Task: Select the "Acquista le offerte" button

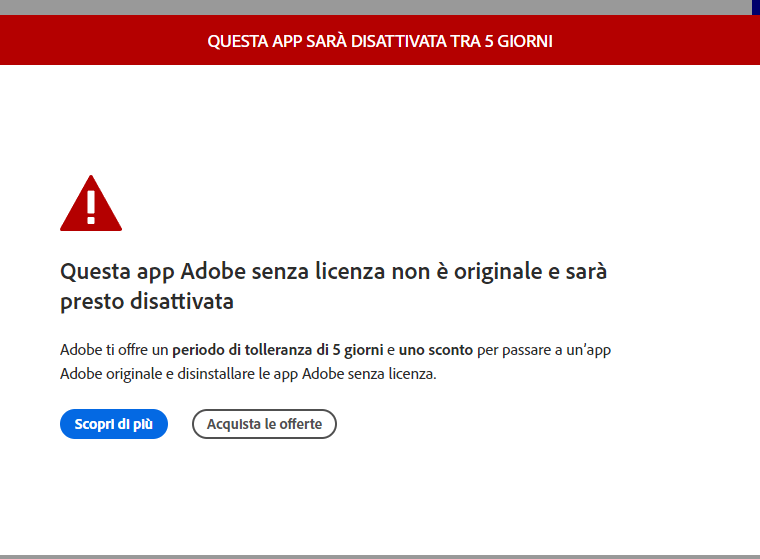Action: click(x=264, y=424)
